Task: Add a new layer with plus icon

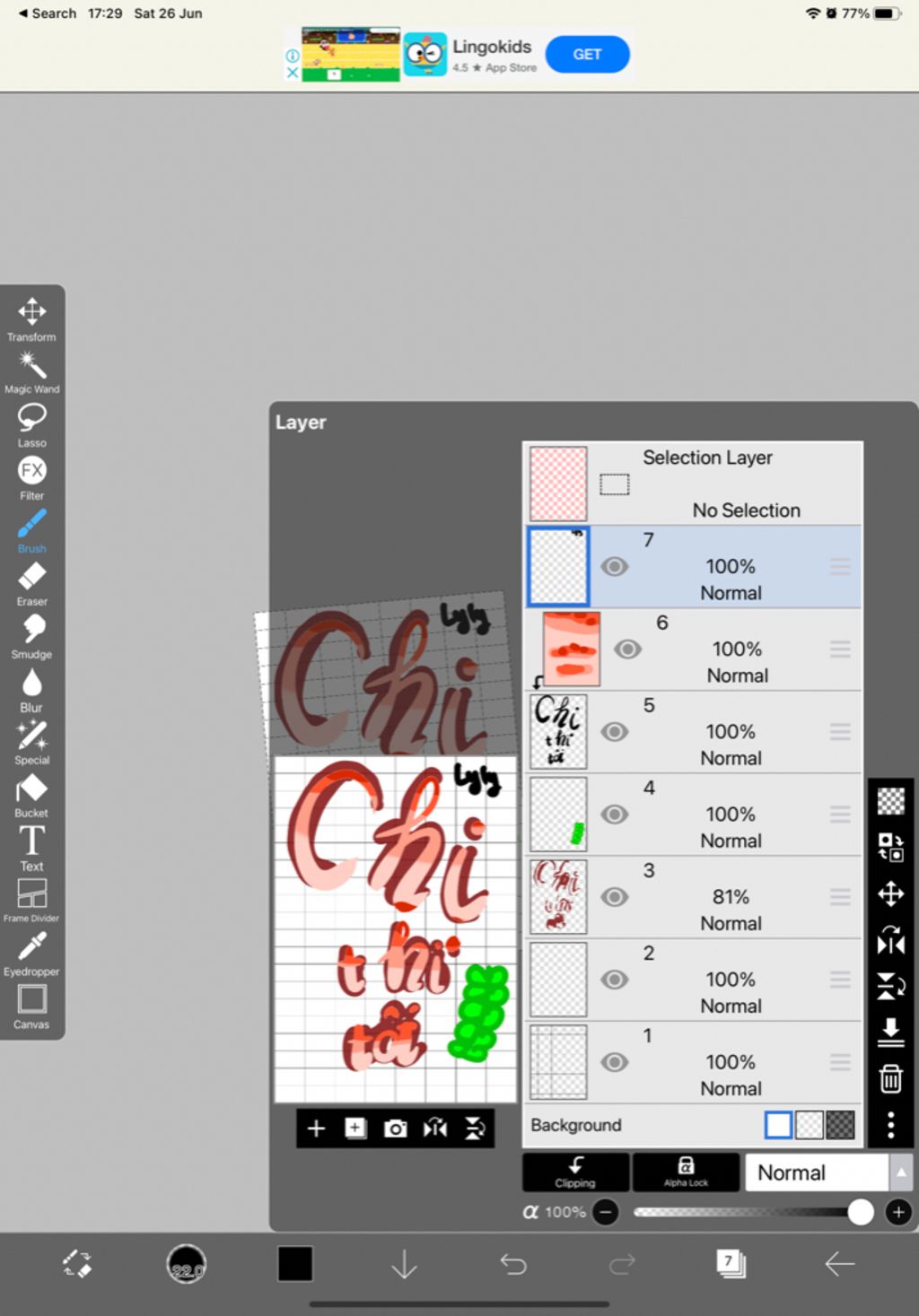Action: 316,1129
